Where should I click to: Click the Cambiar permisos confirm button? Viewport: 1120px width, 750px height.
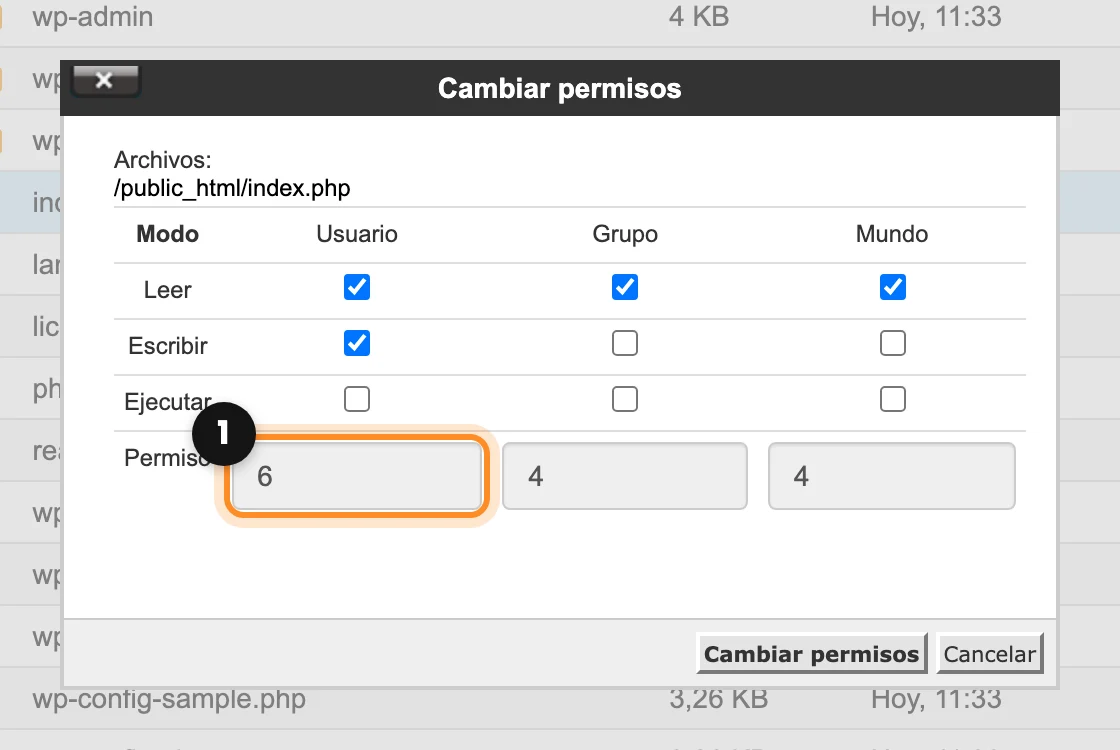click(x=811, y=653)
